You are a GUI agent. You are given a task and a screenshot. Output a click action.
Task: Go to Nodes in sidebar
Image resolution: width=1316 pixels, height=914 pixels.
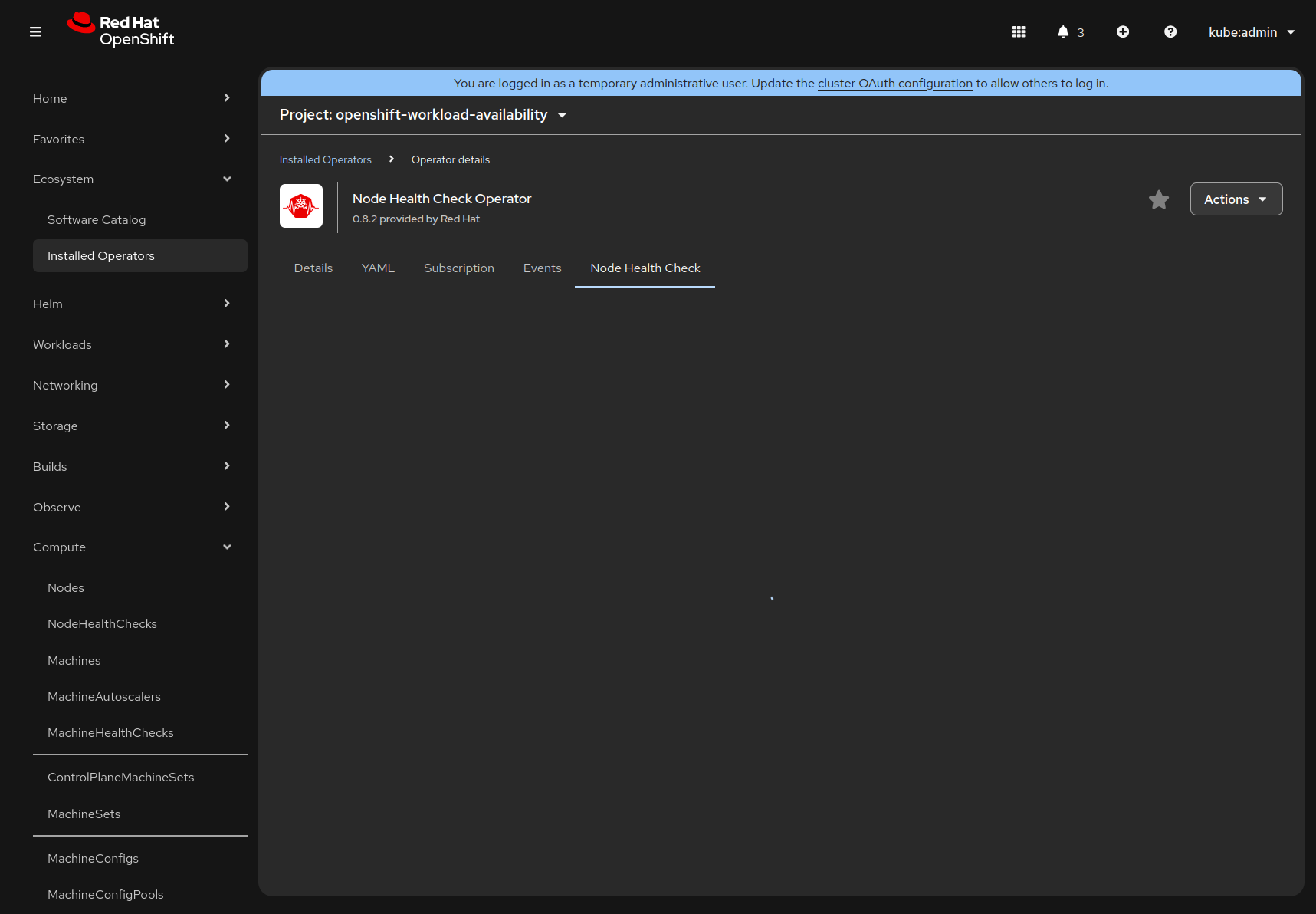[x=140, y=587]
